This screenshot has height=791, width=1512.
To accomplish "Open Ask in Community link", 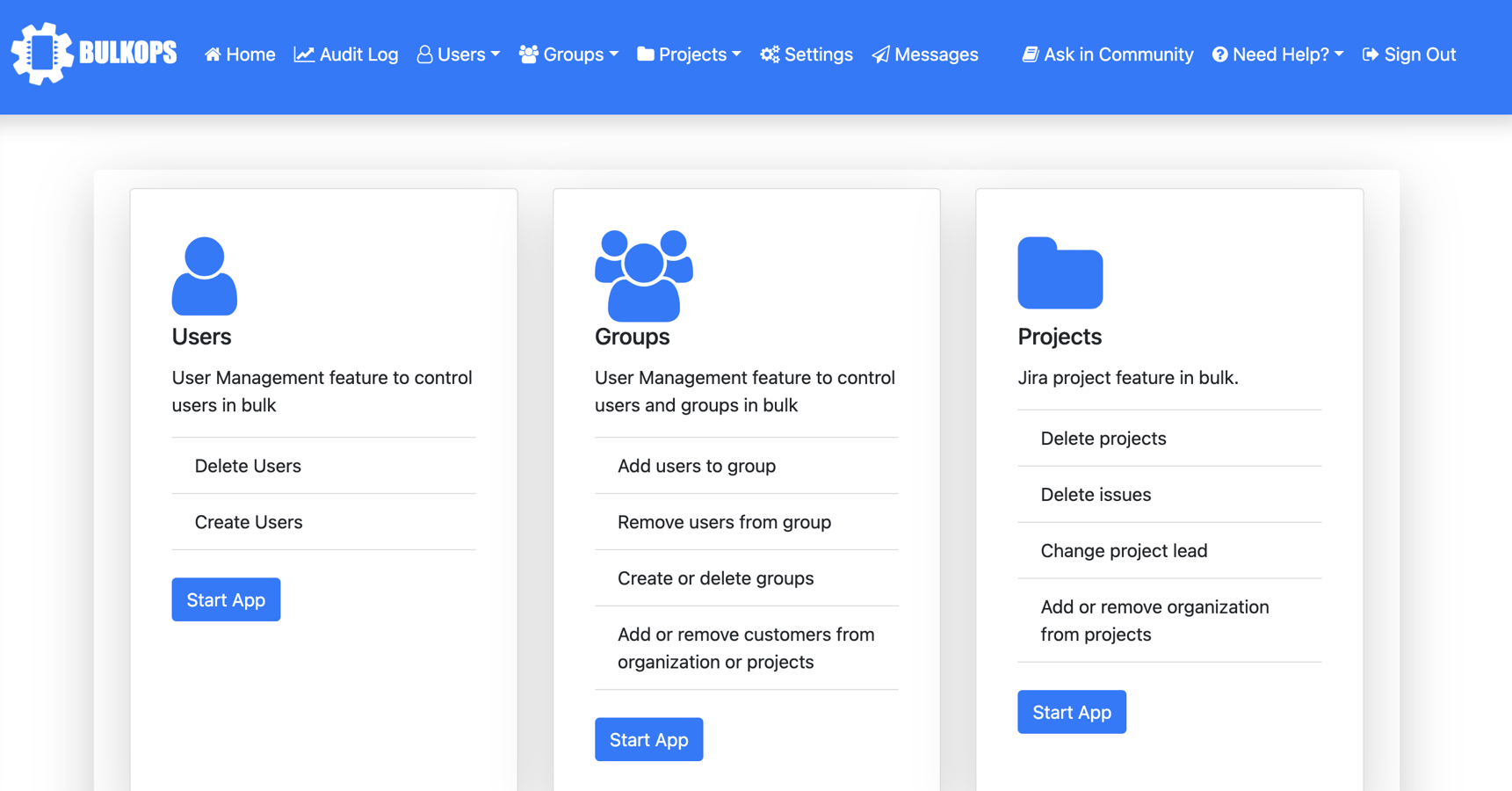I will pos(1108,54).
